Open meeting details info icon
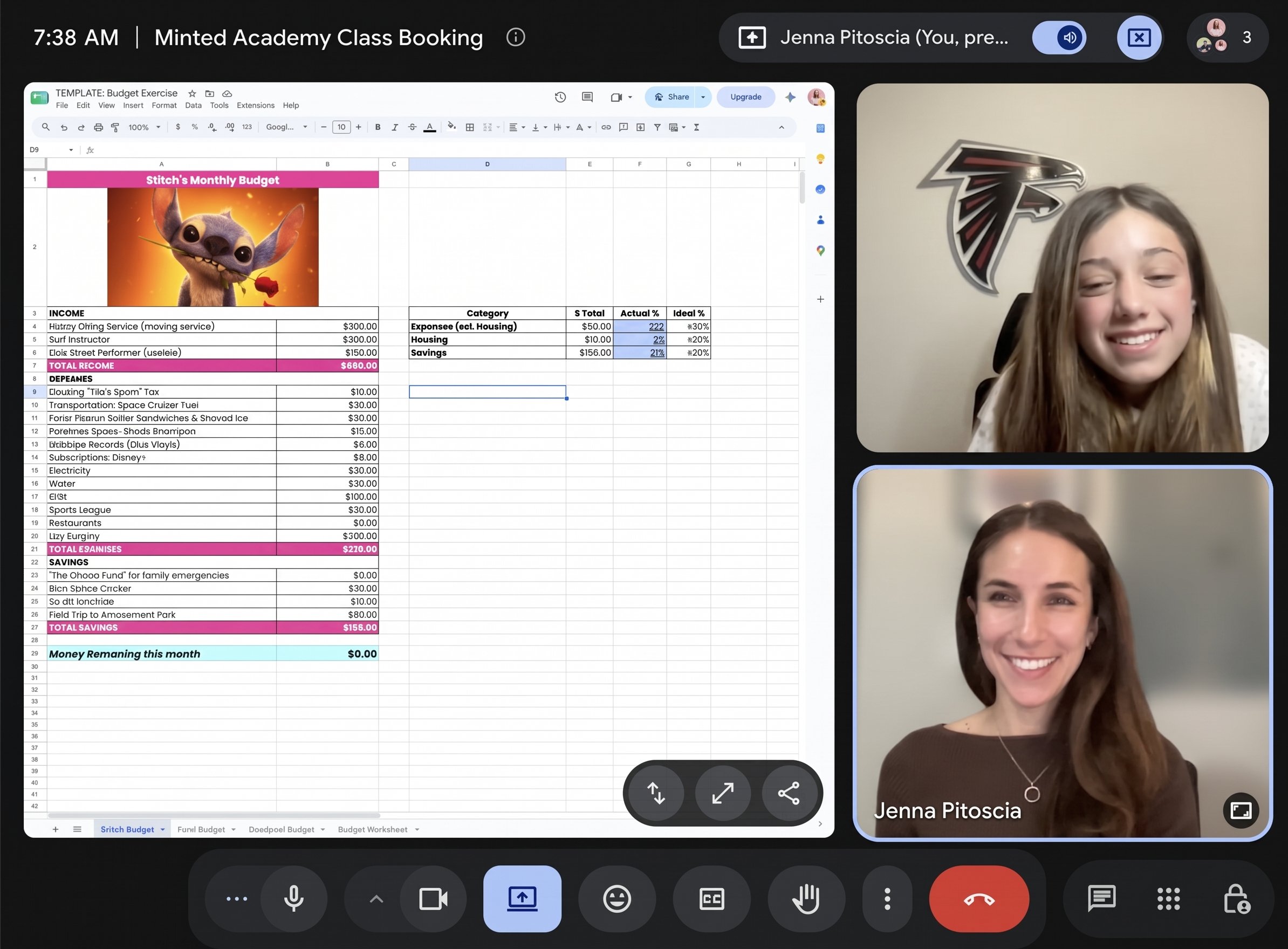This screenshot has width=1288, height=949. click(x=515, y=37)
